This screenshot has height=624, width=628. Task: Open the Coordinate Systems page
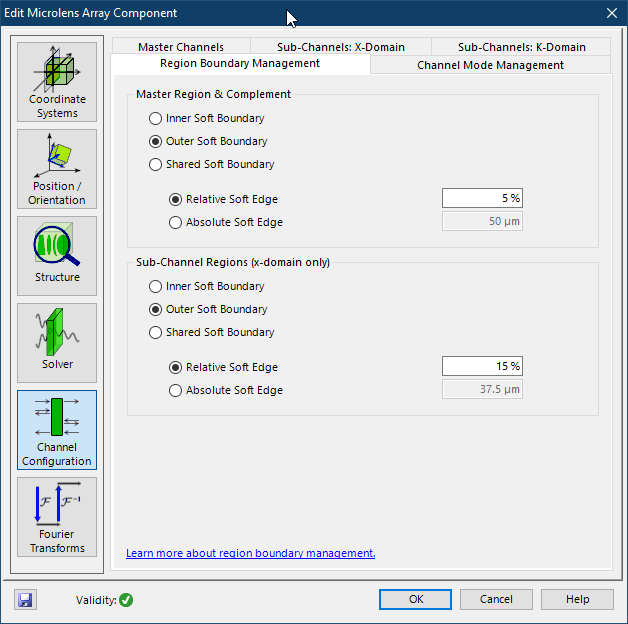pos(57,82)
